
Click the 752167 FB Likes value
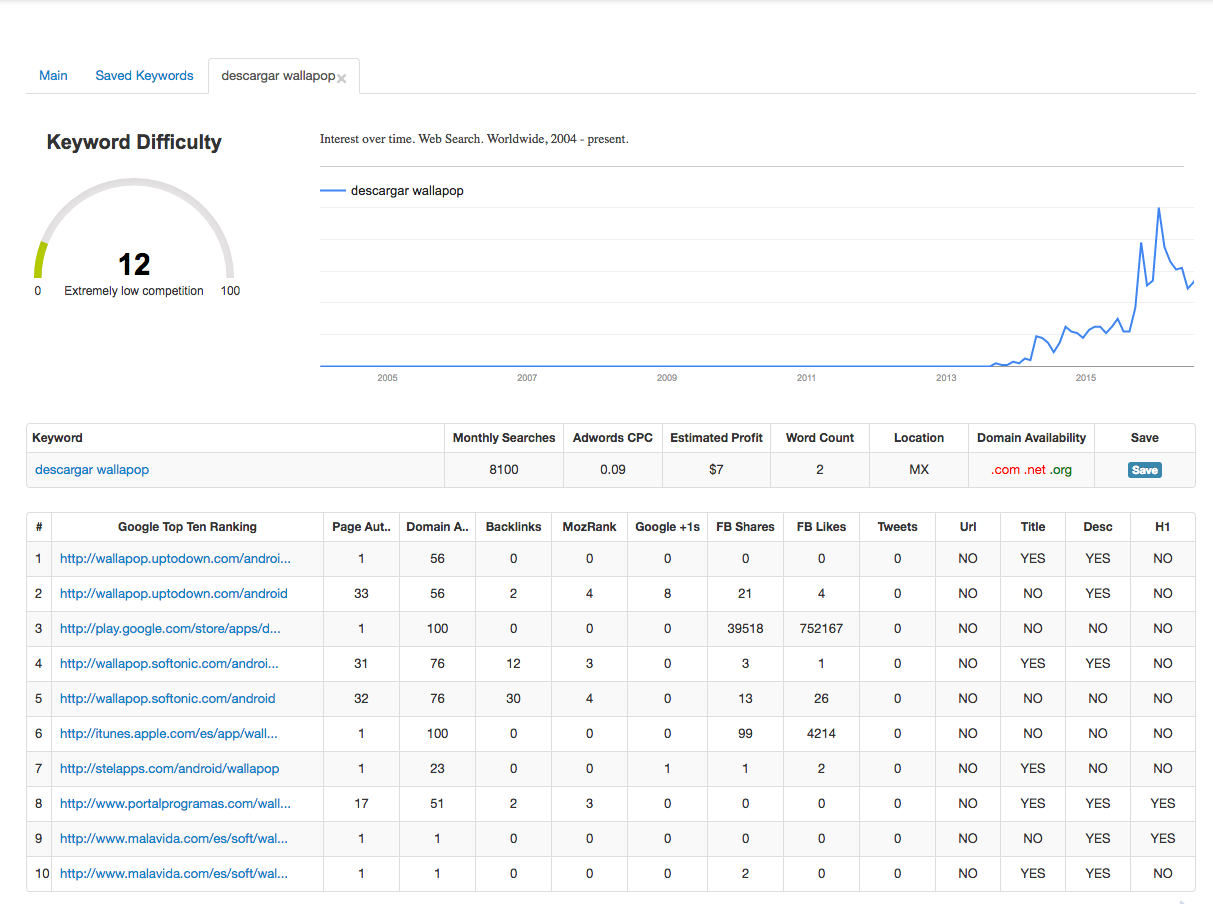tap(821, 629)
